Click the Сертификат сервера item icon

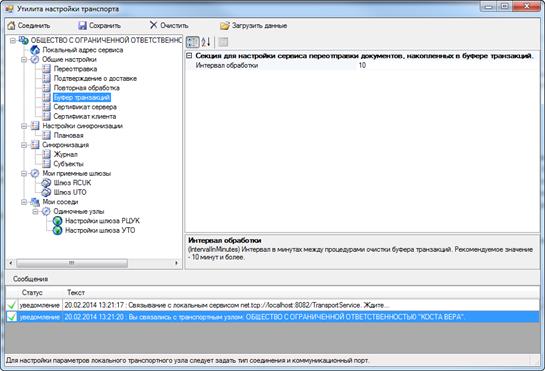pos(46,107)
